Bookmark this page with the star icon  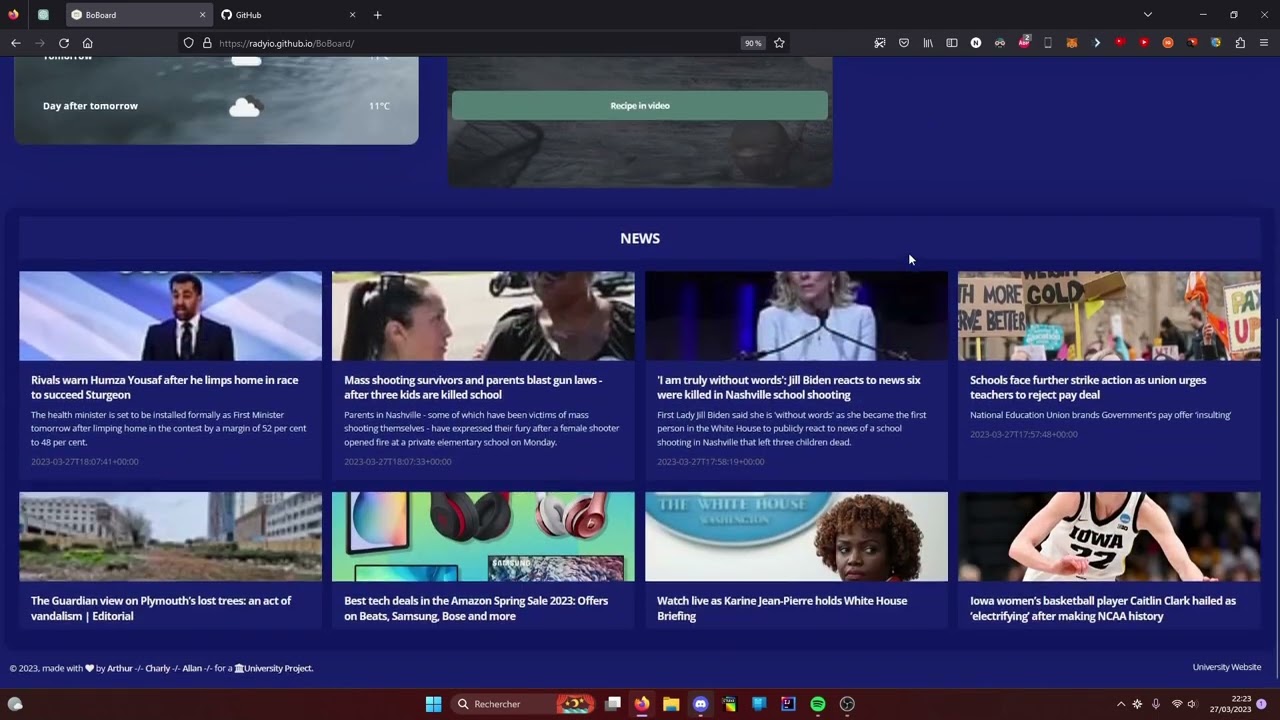click(x=779, y=43)
